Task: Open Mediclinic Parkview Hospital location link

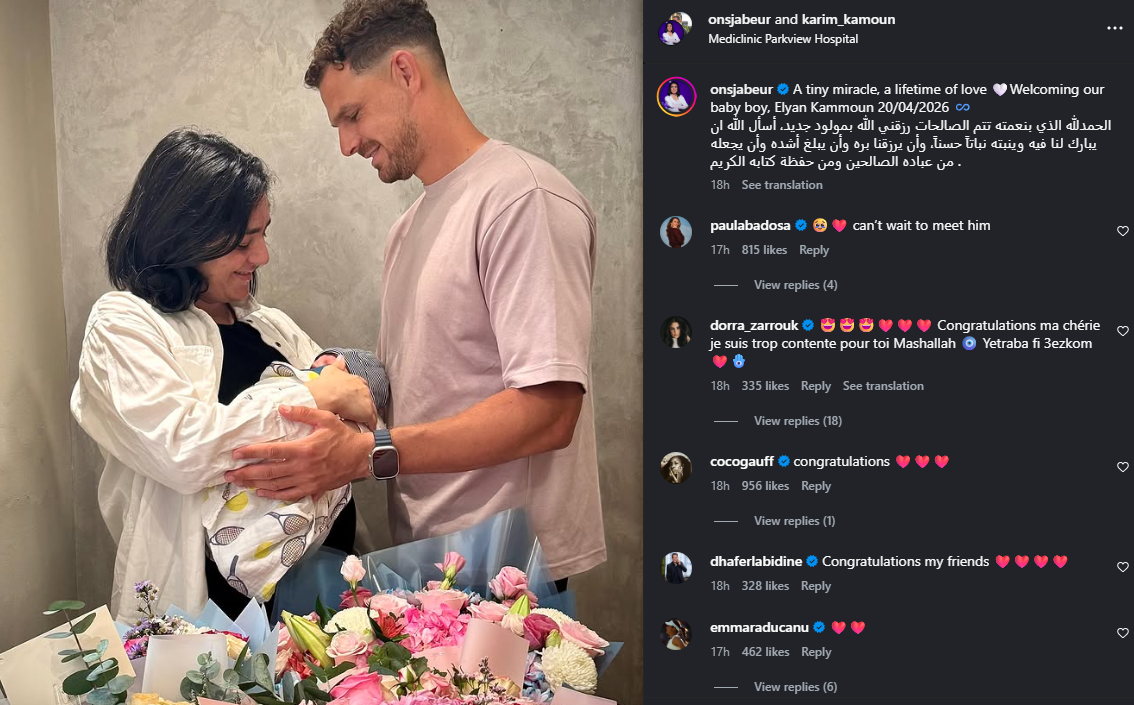Action: [783, 39]
